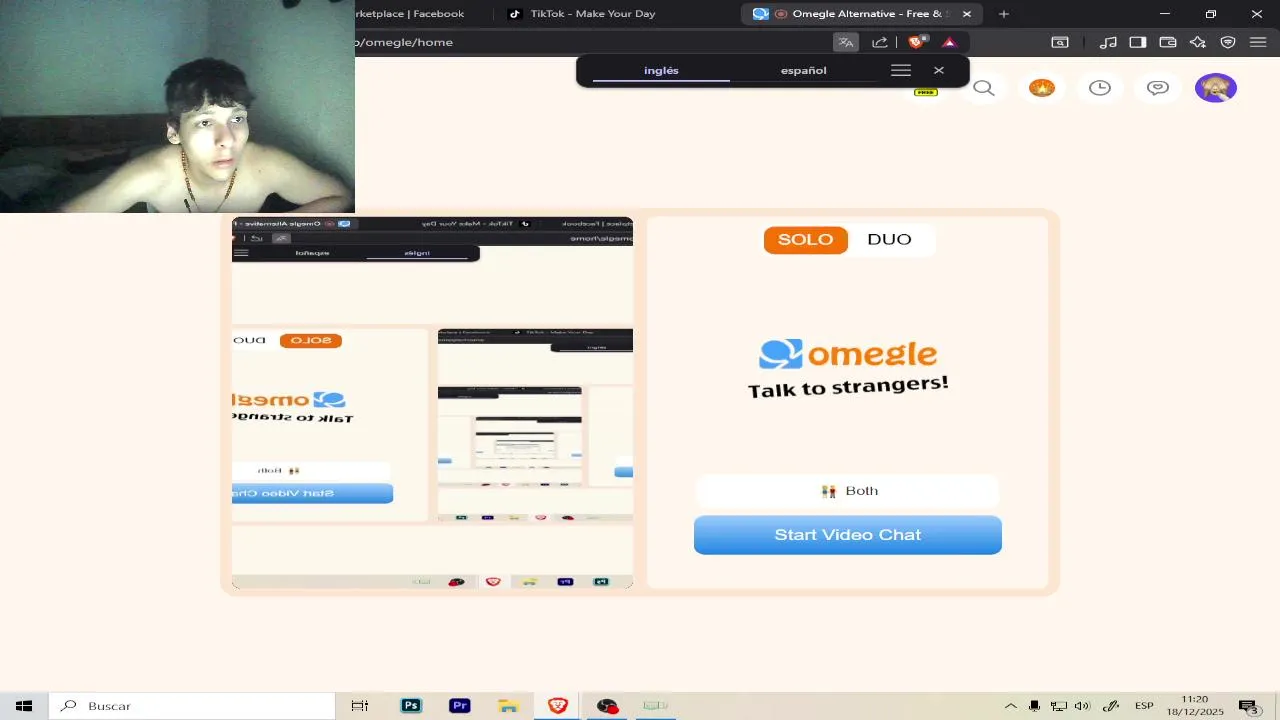Open the monkey profile avatar
The width and height of the screenshot is (1280, 720).
point(1216,88)
